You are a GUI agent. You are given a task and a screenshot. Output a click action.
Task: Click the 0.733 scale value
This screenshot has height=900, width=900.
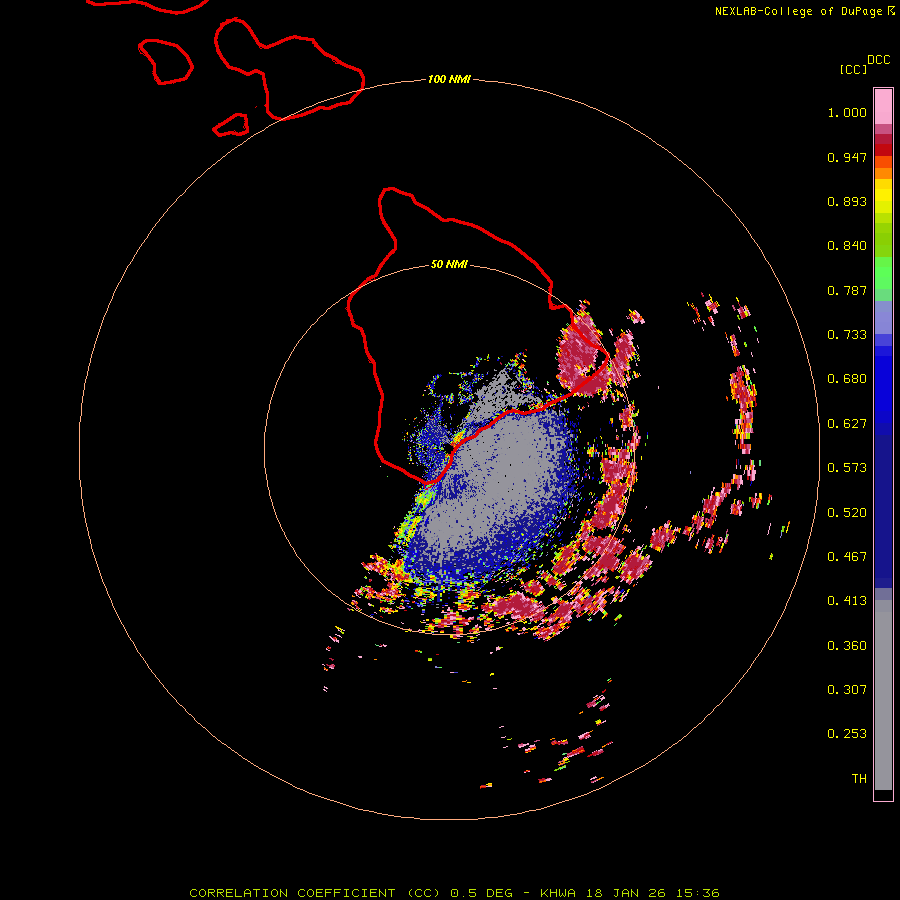pos(847,335)
